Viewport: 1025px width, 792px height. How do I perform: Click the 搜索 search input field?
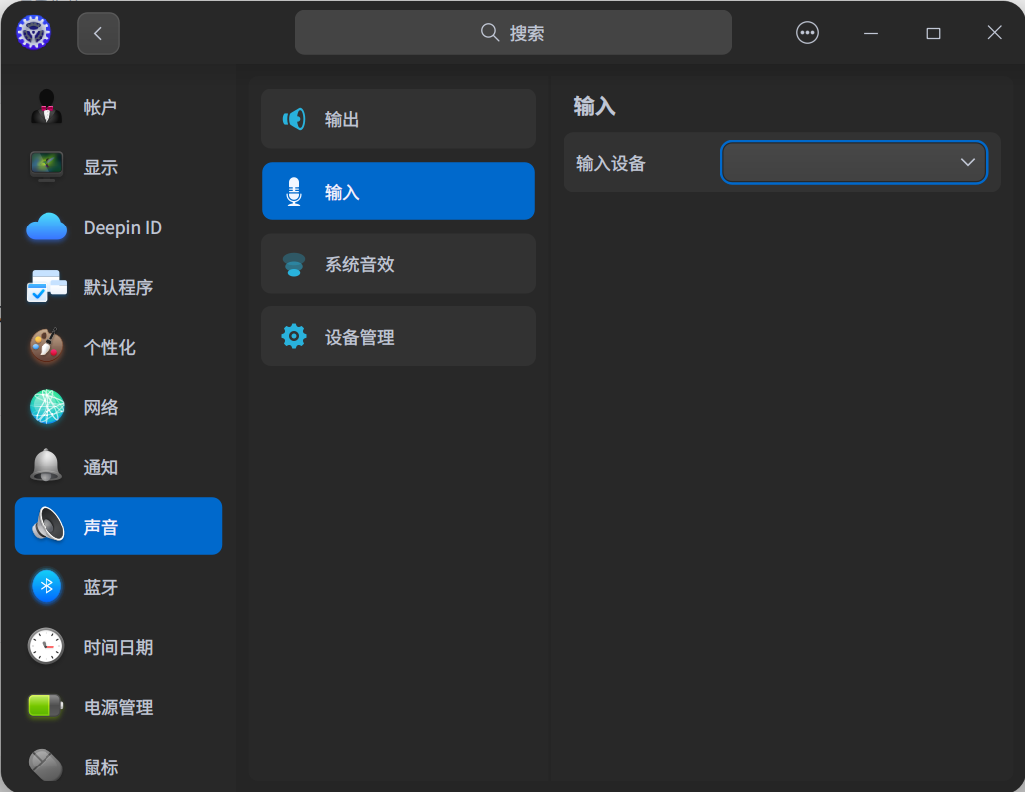[513, 32]
